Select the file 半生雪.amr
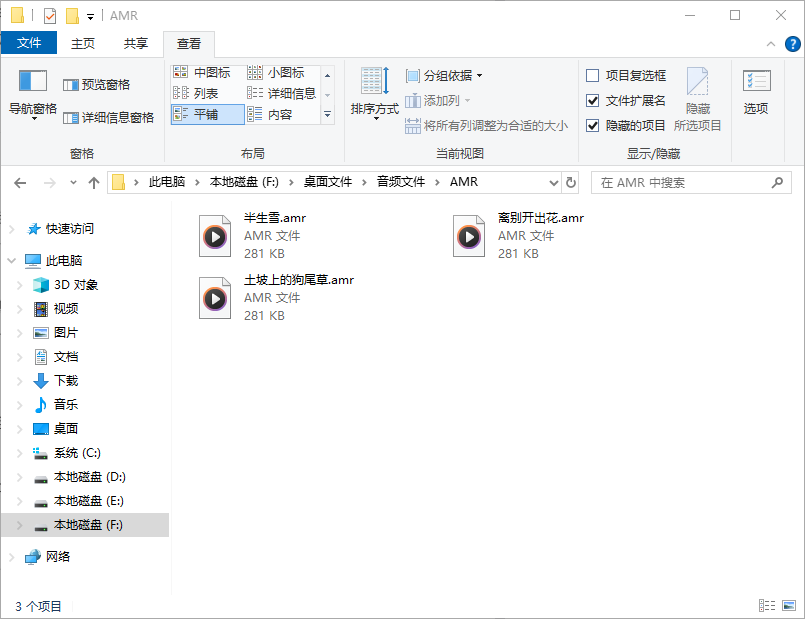 [x=253, y=236]
